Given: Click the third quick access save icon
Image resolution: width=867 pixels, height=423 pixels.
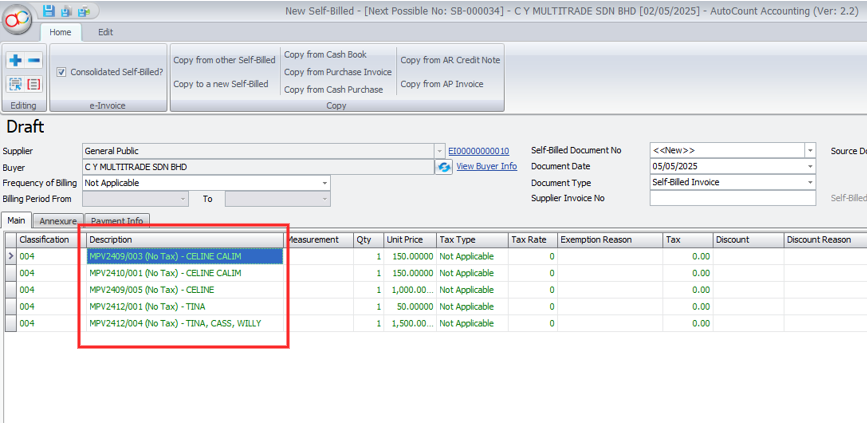Looking at the screenshot, I should click(x=83, y=11).
